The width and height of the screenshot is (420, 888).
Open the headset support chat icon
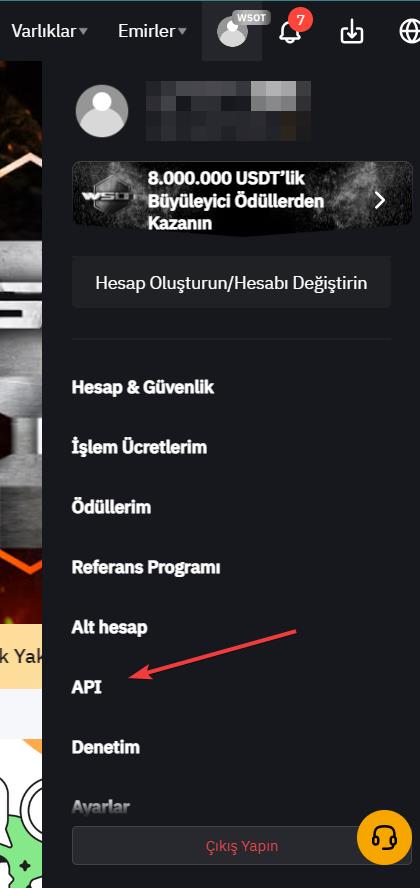384,837
